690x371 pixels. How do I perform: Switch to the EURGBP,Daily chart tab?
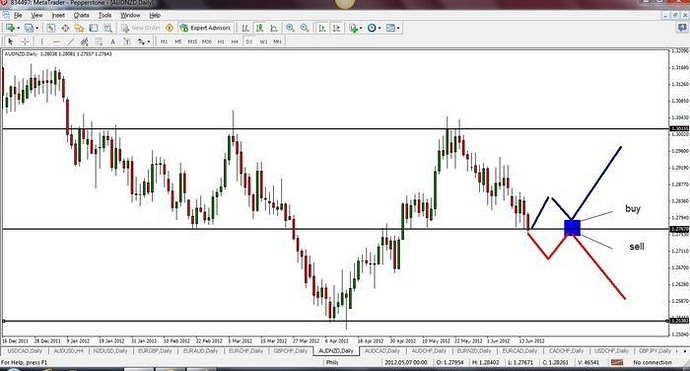pos(154,351)
